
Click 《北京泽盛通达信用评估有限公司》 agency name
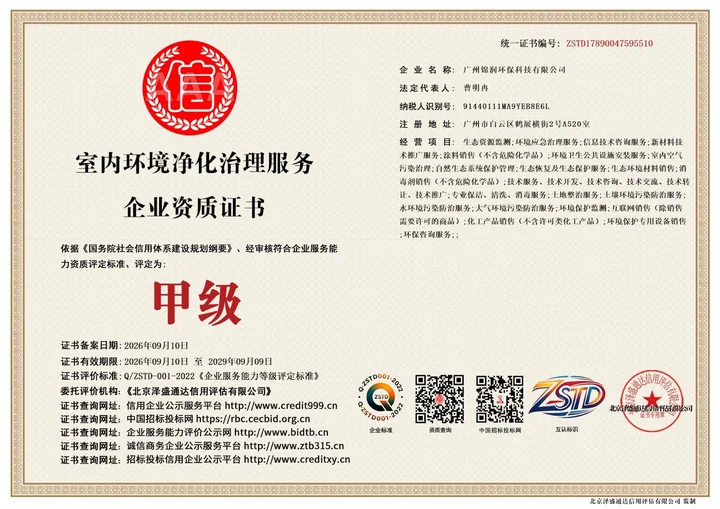click(x=198, y=391)
